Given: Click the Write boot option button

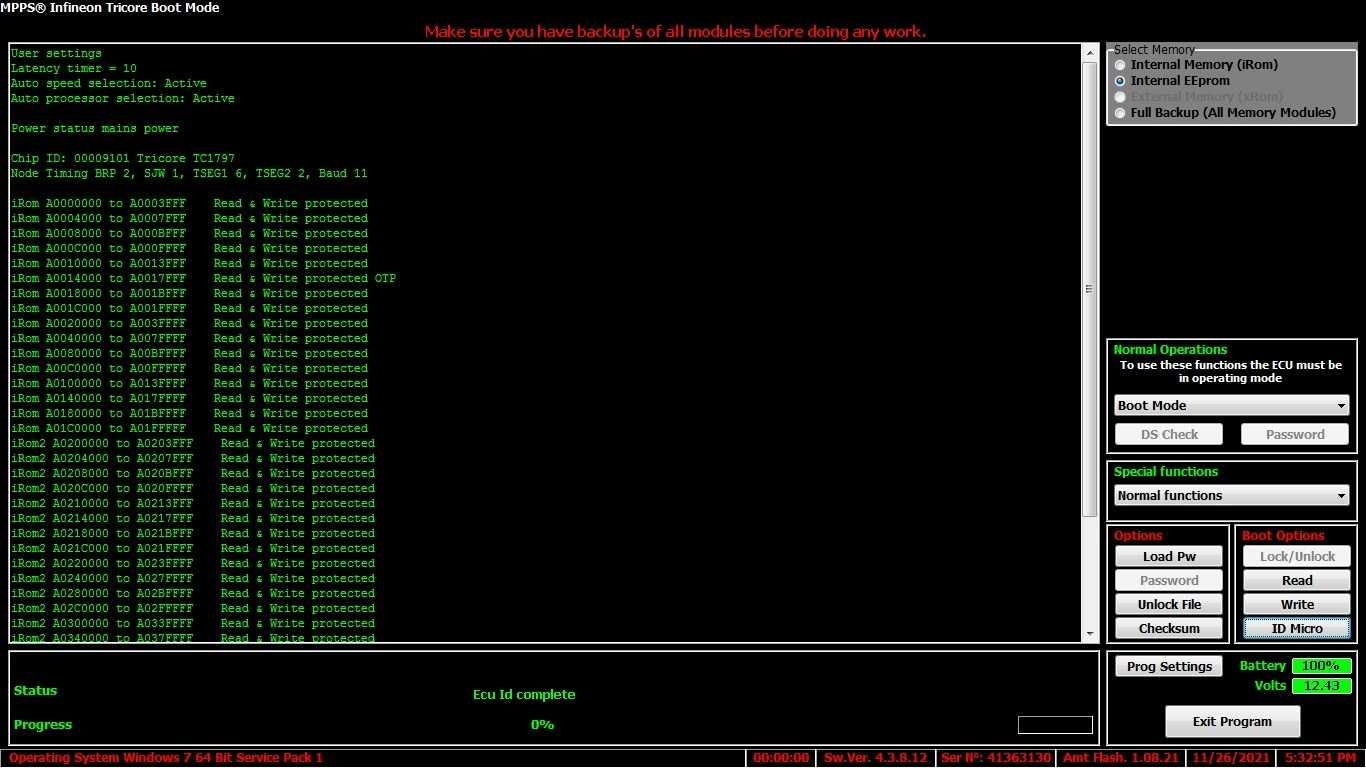Looking at the screenshot, I should click(1297, 604).
